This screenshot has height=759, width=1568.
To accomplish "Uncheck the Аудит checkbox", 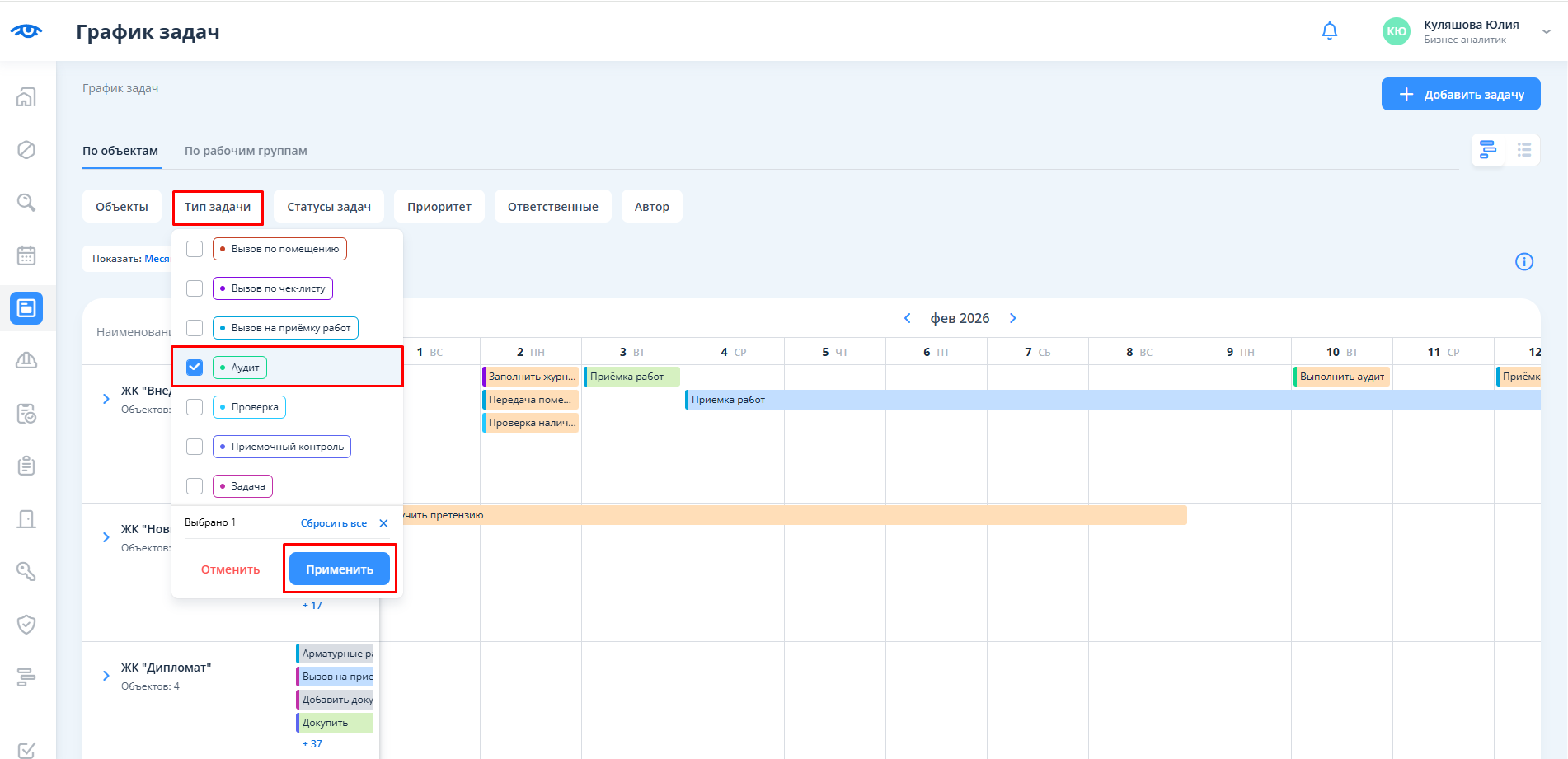I will (195, 368).
